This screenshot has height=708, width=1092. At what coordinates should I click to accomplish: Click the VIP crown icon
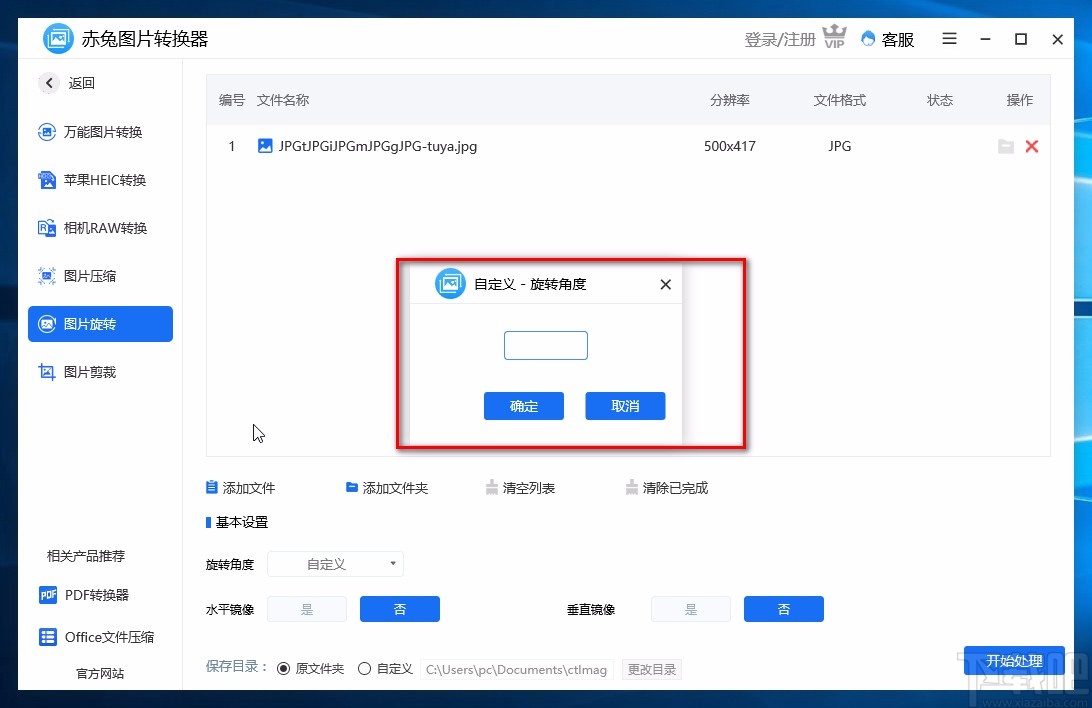(834, 38)
